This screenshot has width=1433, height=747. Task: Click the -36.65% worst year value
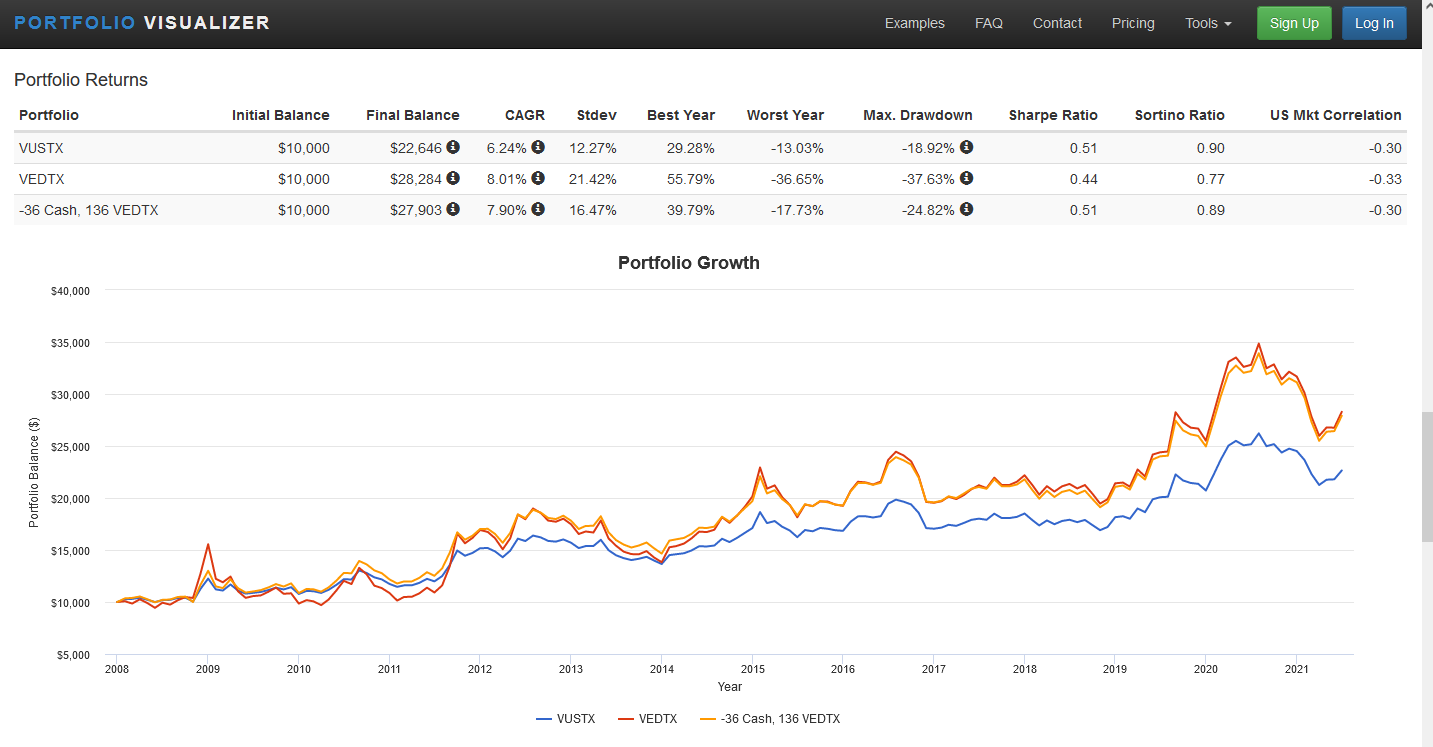tap(797, 179)
